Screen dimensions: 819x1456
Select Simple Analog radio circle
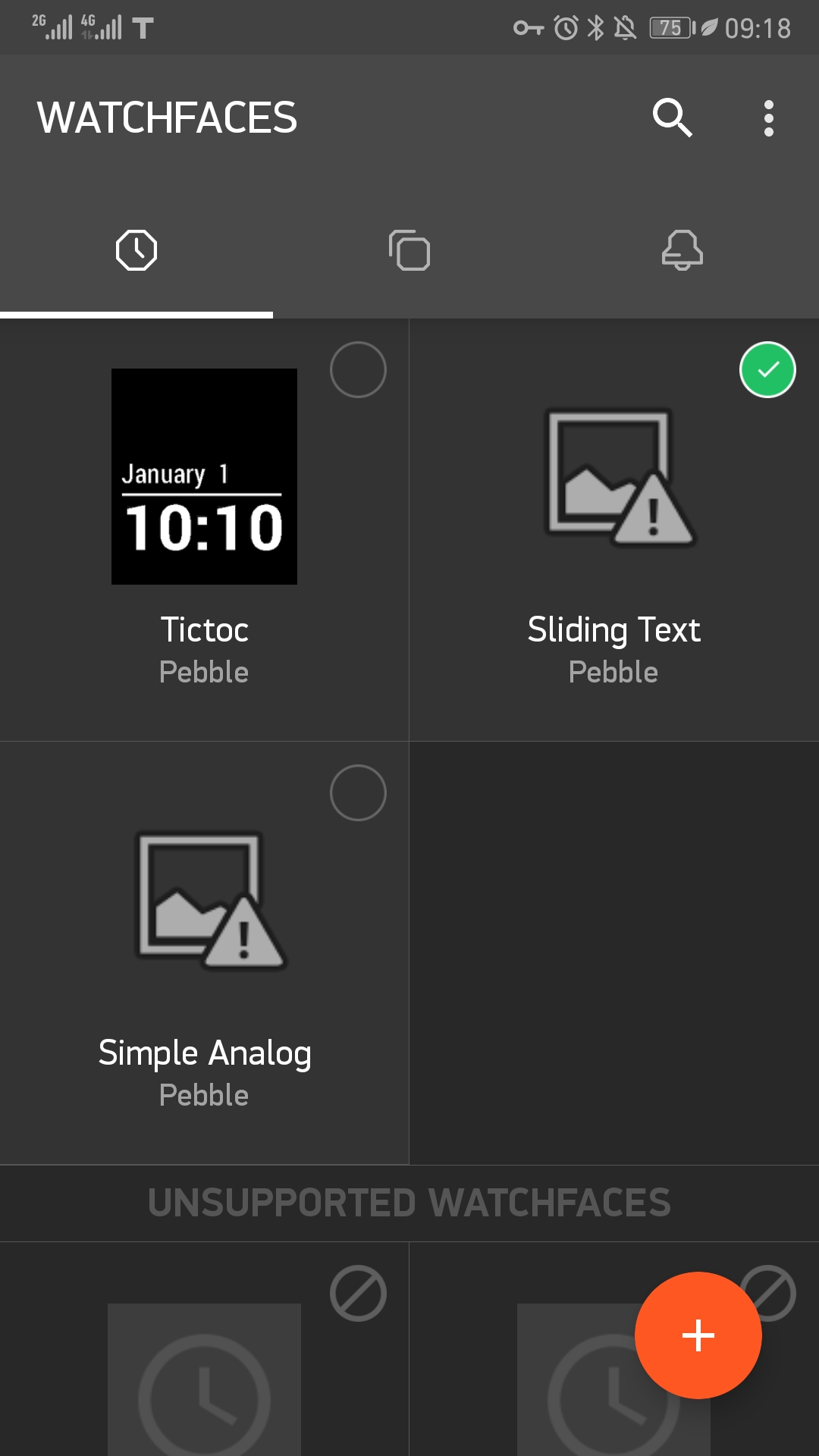(x=358, y=793)
